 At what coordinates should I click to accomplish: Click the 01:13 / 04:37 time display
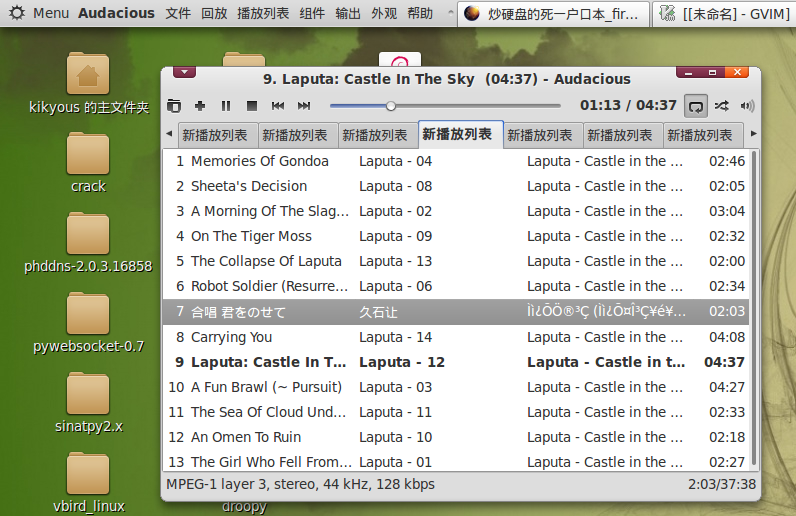tap(628, 105)
